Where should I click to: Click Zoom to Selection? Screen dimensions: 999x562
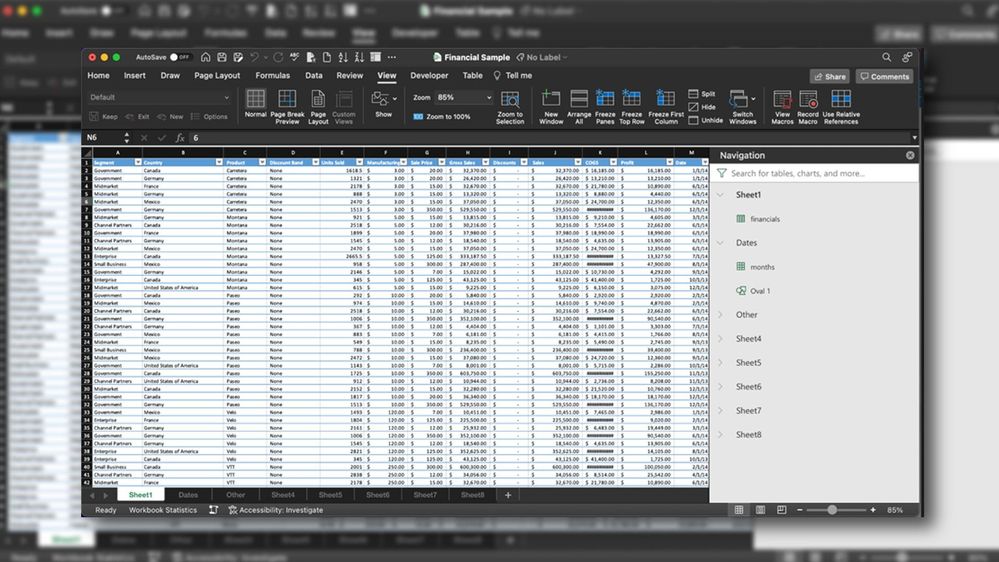(510, 106)
